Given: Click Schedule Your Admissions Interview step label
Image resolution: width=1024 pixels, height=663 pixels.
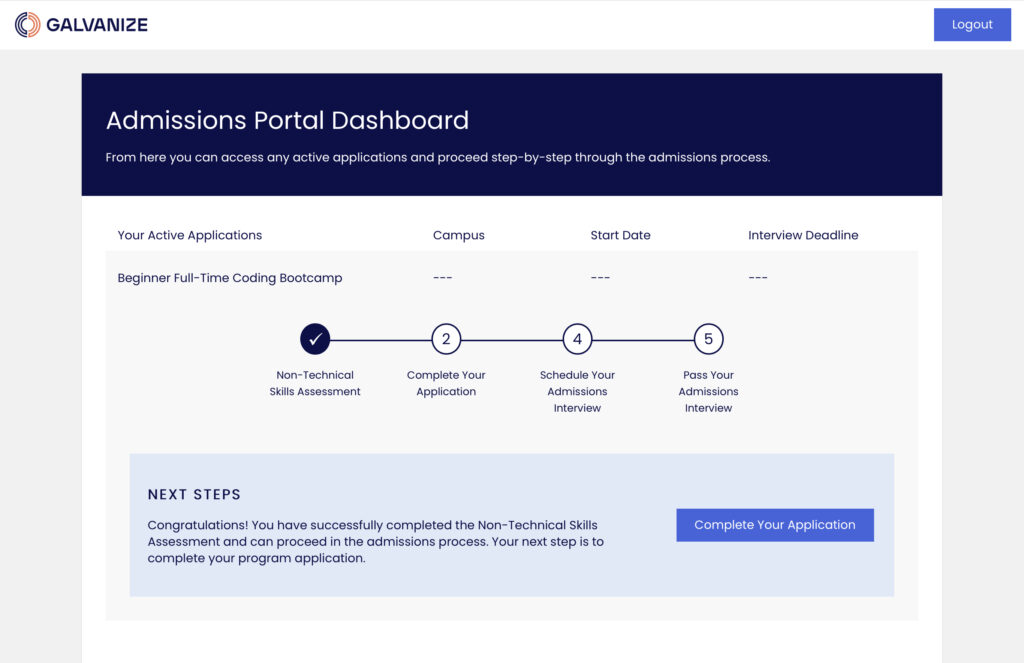Looking at the screenshot, I should [577, 391].
